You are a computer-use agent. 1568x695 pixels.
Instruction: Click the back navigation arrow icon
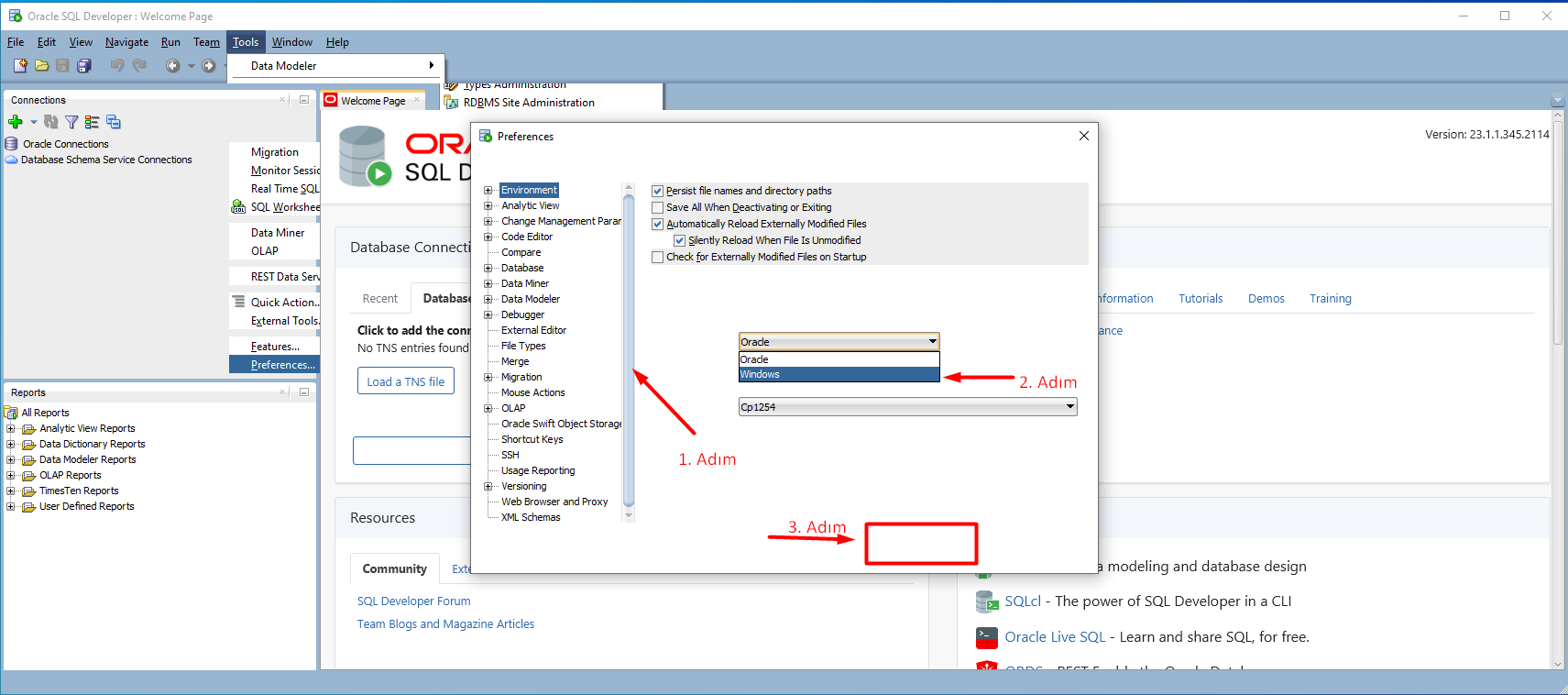172,65
